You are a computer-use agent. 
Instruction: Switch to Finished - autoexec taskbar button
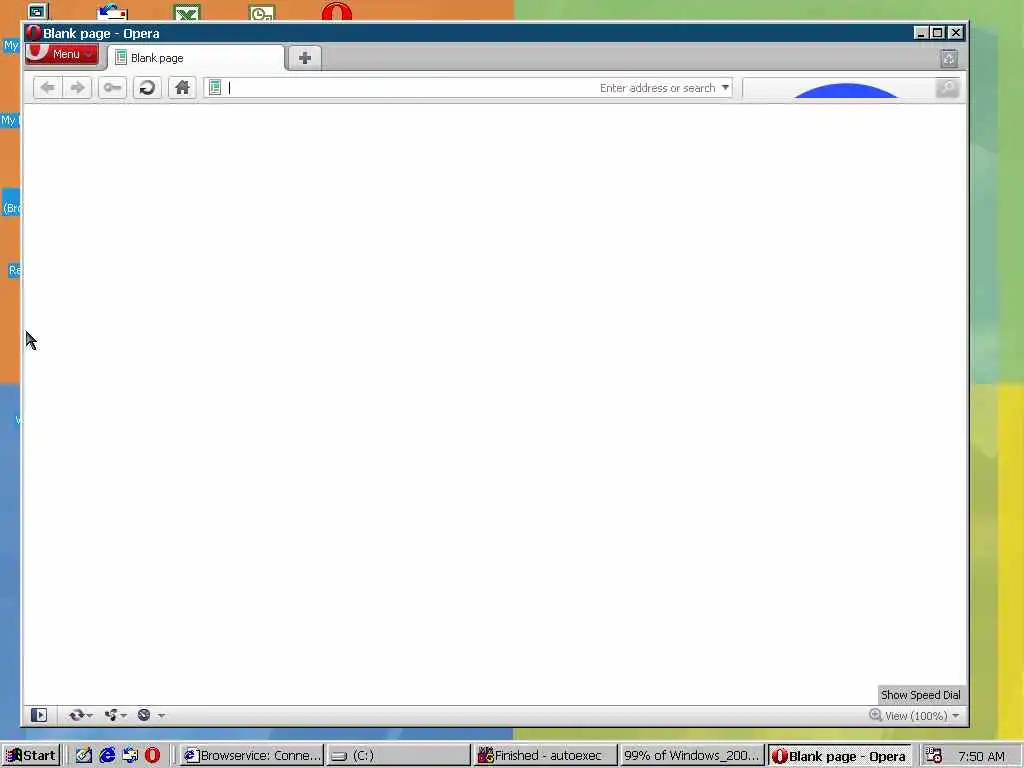(545, 756)
